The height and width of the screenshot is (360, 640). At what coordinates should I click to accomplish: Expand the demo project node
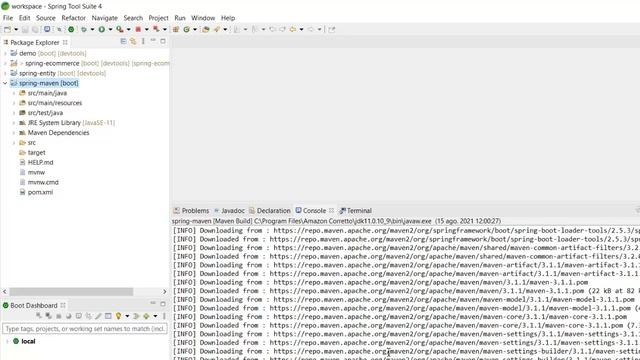5,53
